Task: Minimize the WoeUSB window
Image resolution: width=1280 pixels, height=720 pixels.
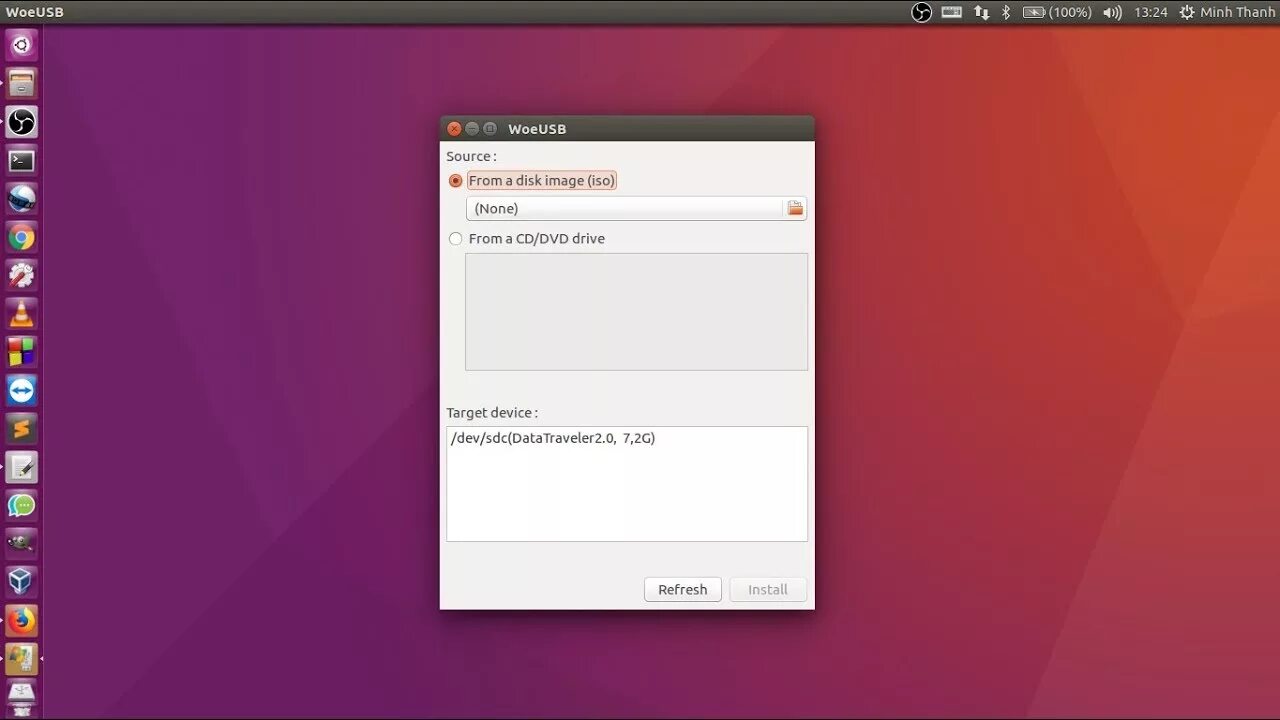Action: click(472, 128)
